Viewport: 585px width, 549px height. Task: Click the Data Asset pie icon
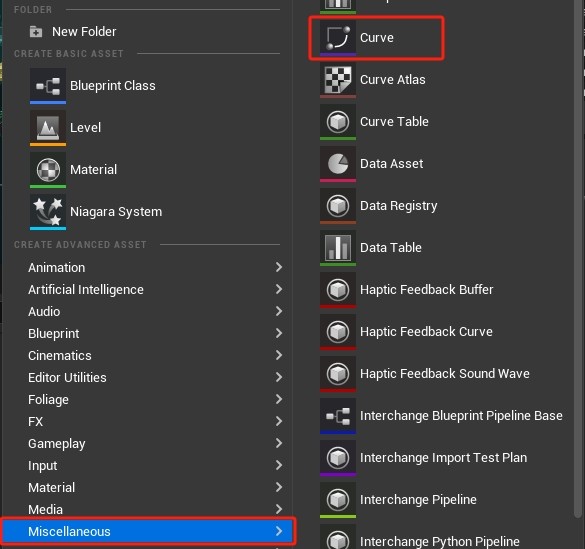[x=338, y=164]
